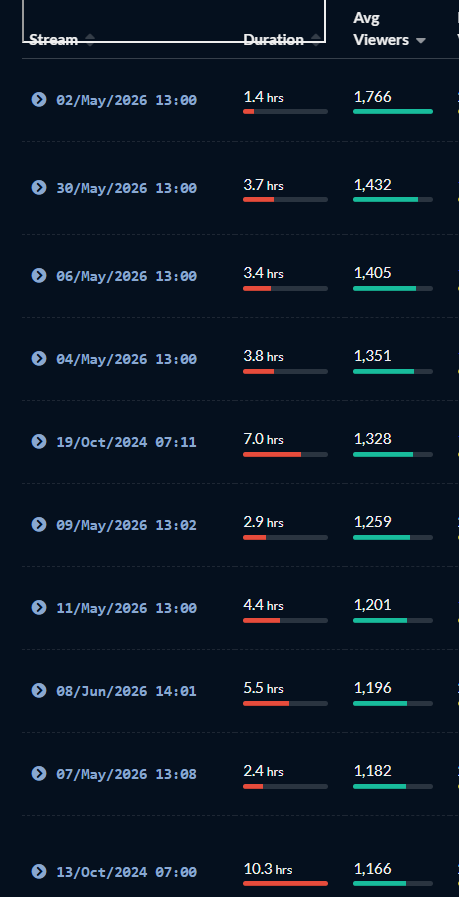This screenshot has height=897, width=459.
Task: Click the arrow icon beside 09/May/2026 13:02
Action: click(38, 525)
